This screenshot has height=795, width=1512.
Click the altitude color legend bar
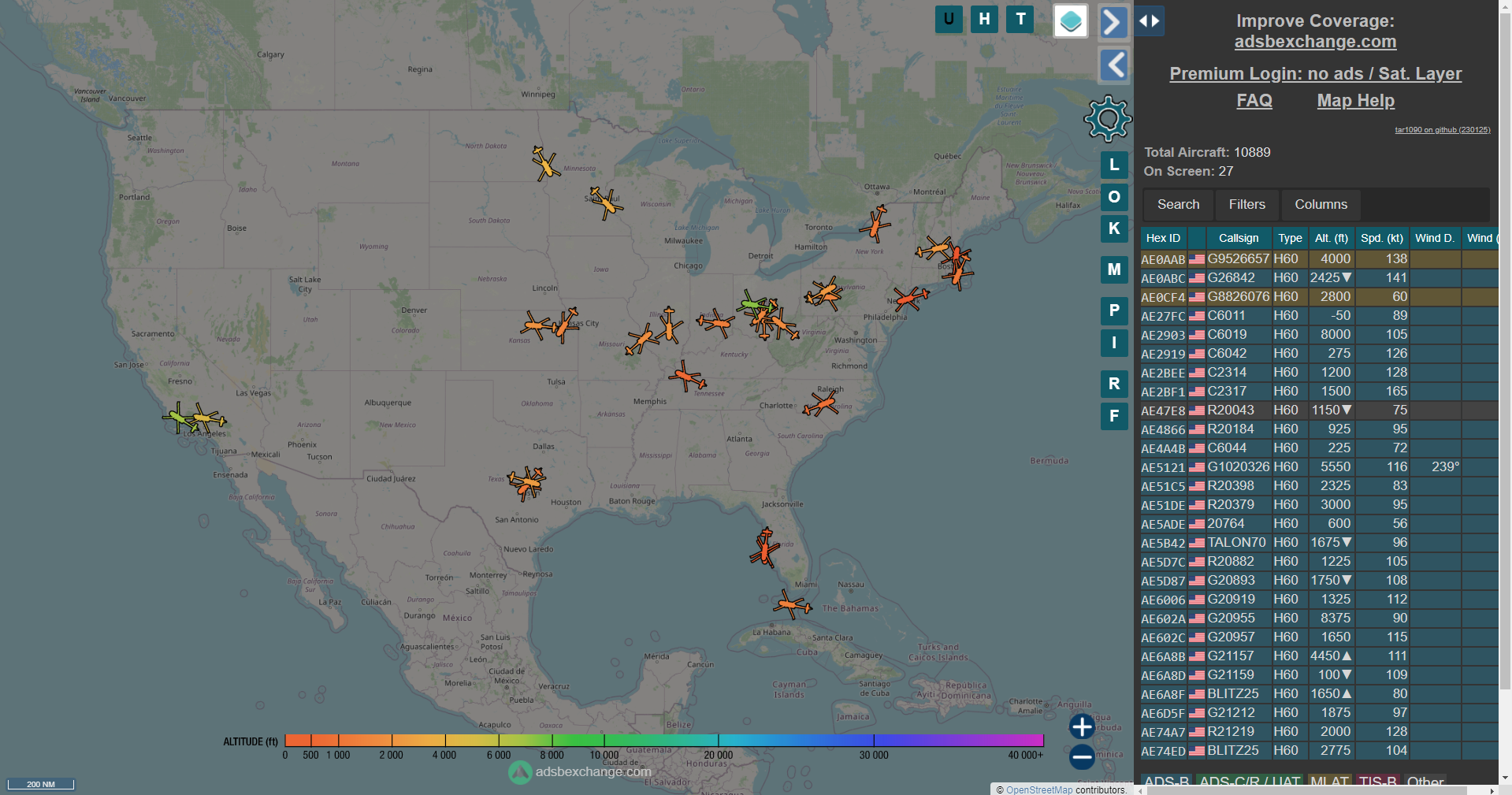point(663,740)
